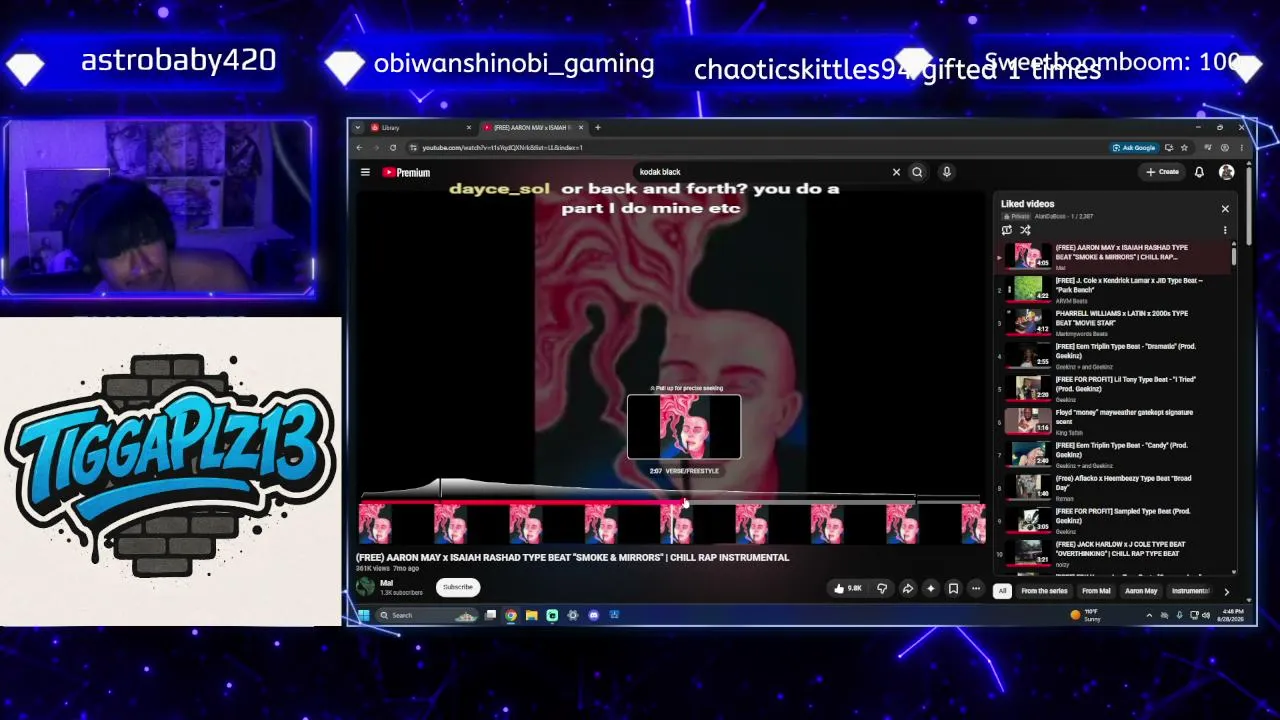This screenshot has width=1280, height=720.
Task: Select the current 'SMOKE & MIRRORS' playlist item
Action: 1114,256
